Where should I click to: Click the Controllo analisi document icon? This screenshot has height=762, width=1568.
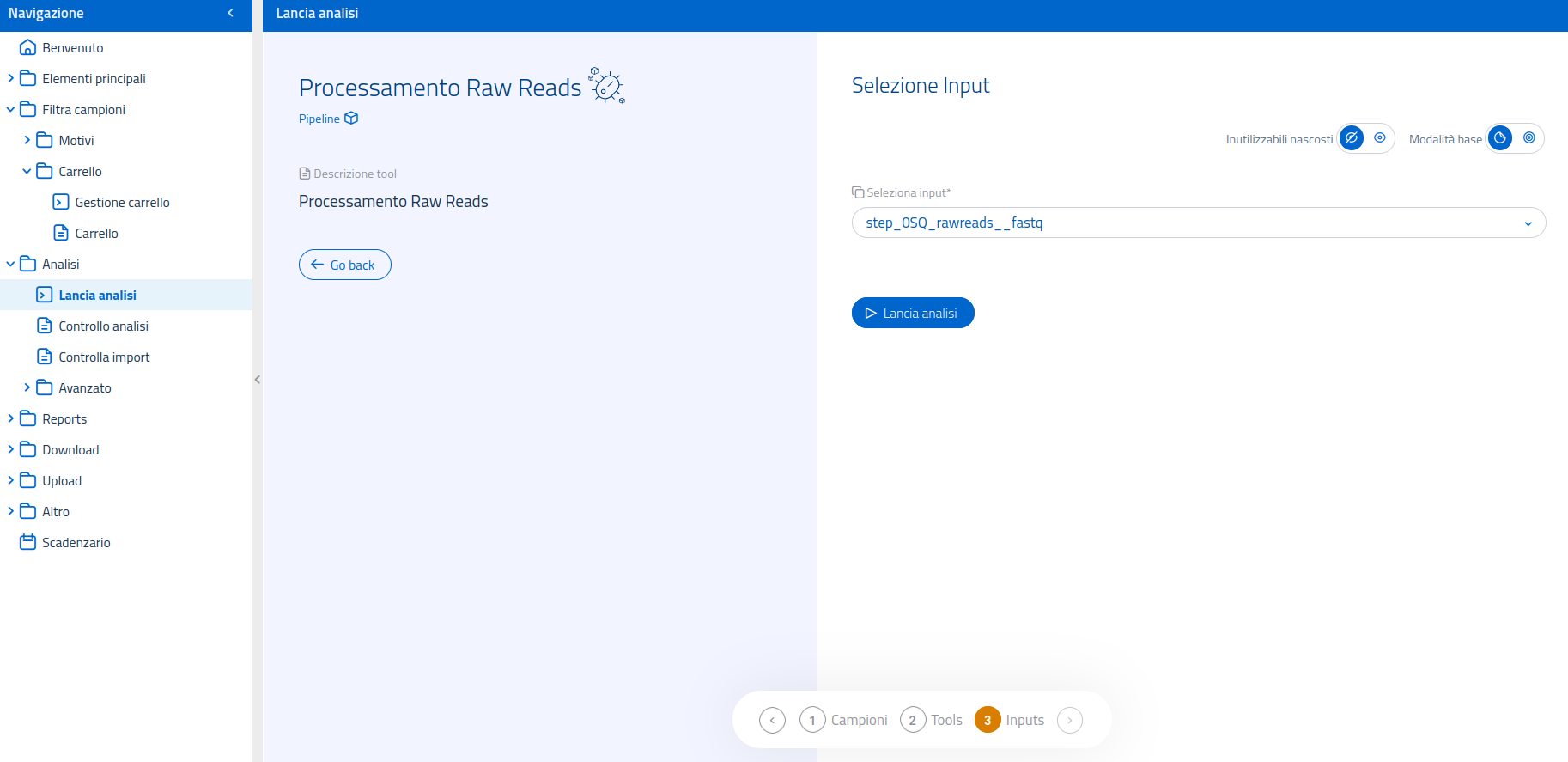click(x=45, y=326)
